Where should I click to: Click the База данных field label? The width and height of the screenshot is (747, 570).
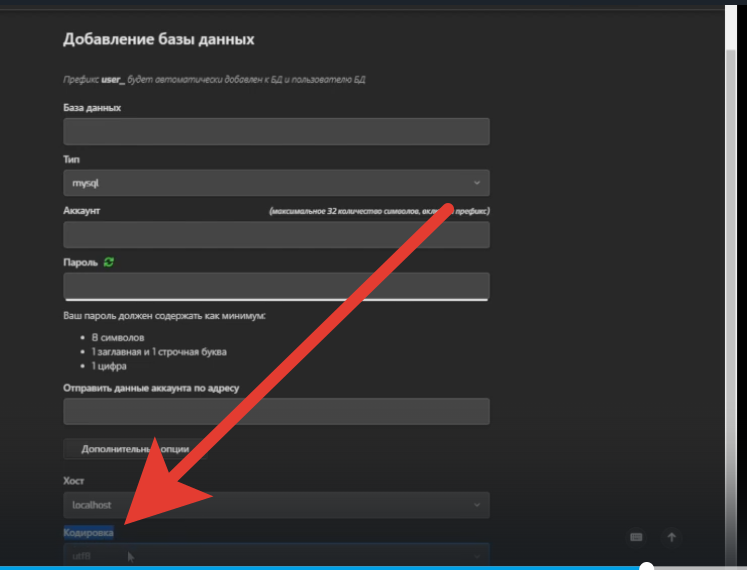point(92,108)
